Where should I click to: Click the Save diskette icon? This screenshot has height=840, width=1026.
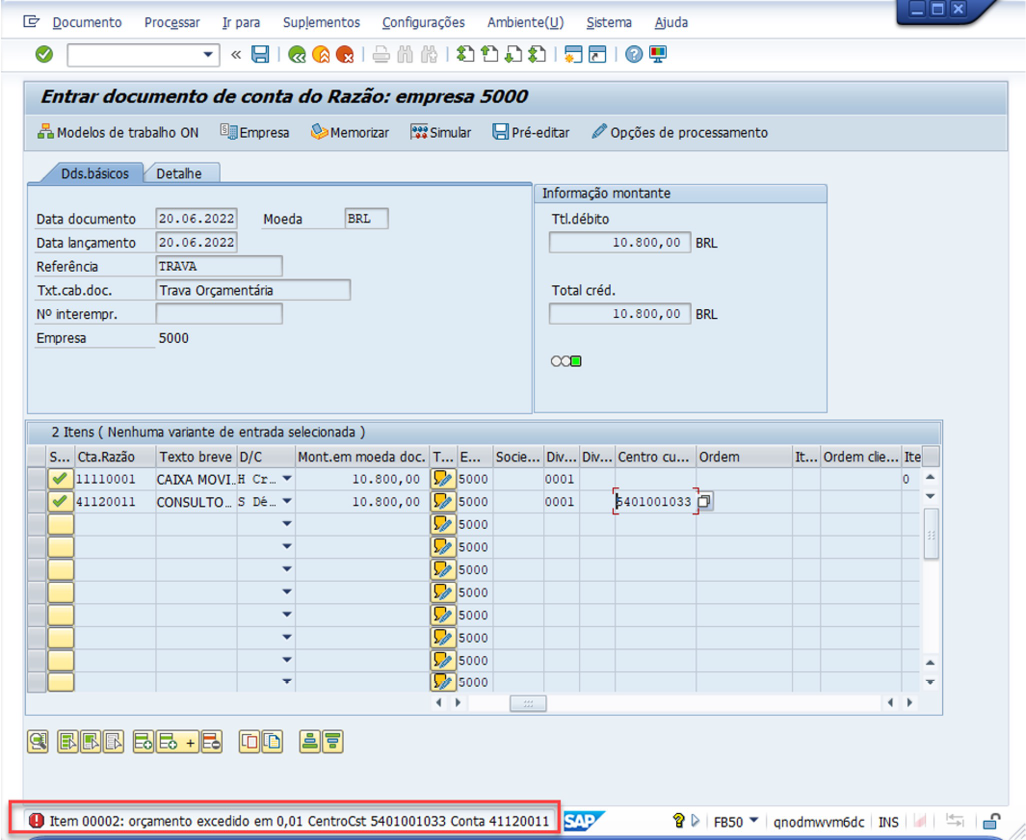[260, 55]
